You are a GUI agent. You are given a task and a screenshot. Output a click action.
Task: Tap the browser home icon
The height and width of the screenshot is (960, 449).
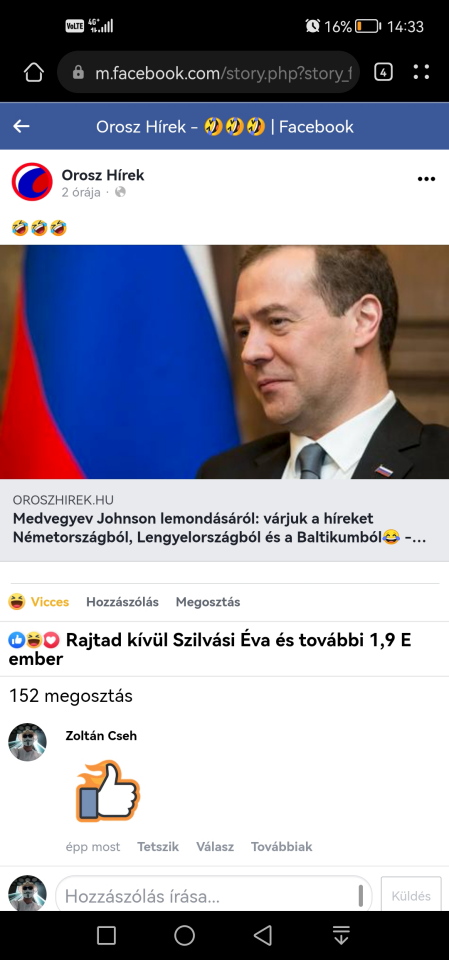pyautogui.click(x=34, y=72)
